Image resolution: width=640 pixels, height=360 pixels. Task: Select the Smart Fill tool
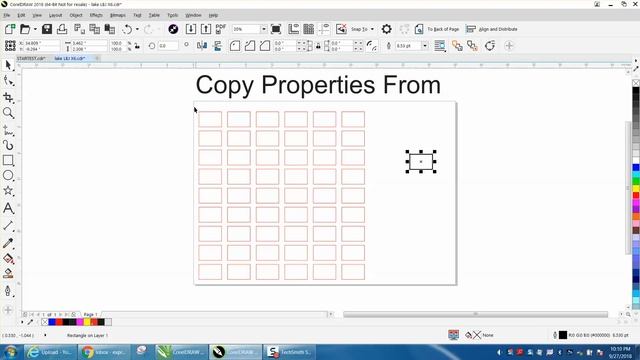click(8, 273)
